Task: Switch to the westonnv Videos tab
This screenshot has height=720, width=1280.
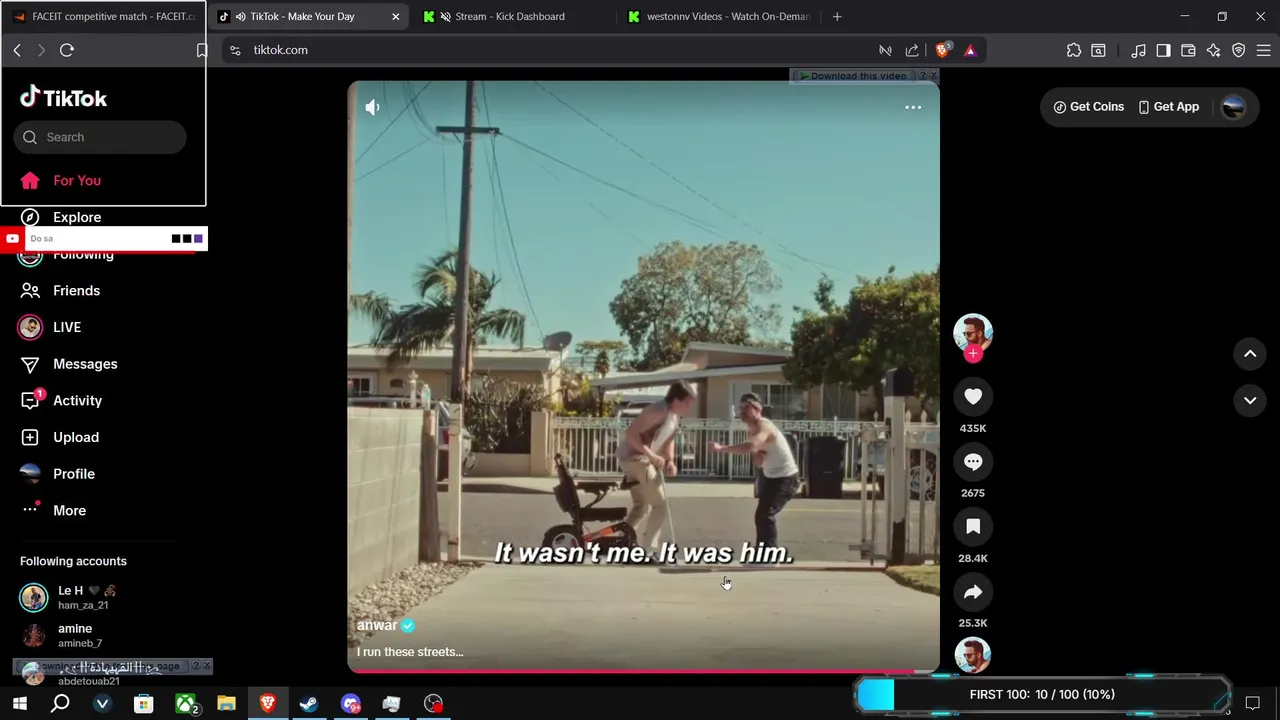Action: [x=718, y=16]
